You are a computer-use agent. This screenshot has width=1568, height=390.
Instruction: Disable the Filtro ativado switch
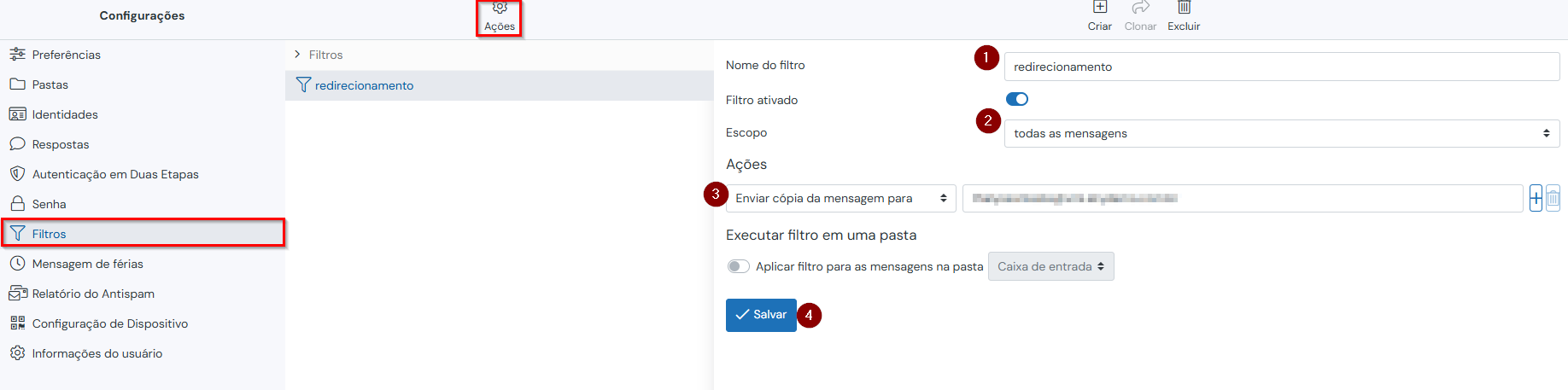(x=1016, y=100)
